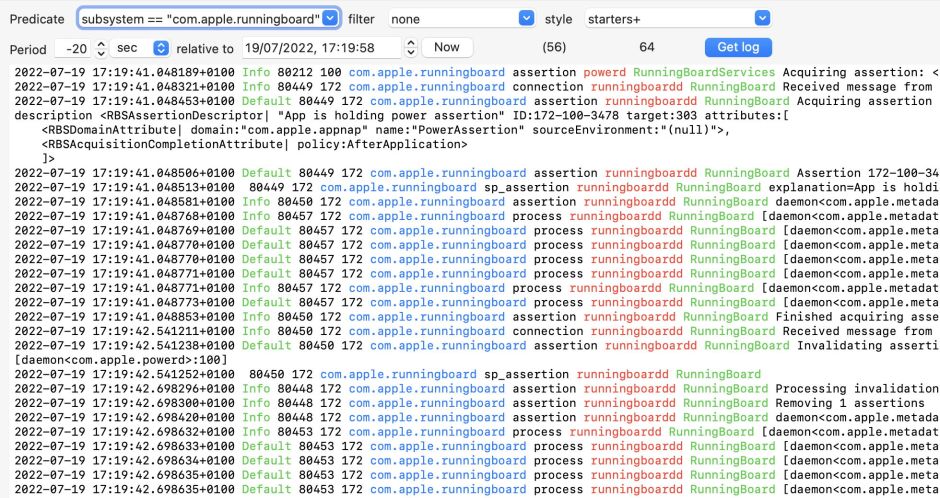The image size is (940, 498).
Task: Click the blue chevron on the filter popup
Action: (x=527, y=19)
